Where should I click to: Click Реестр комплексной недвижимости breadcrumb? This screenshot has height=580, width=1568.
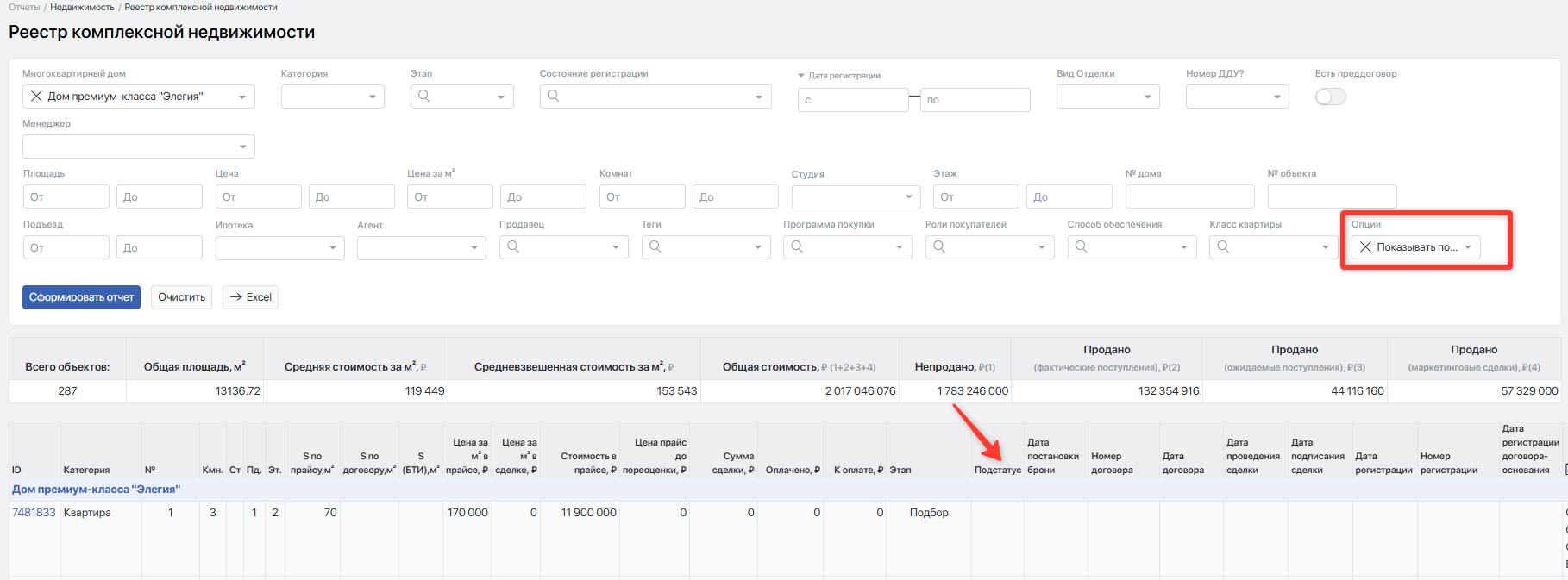201,7
